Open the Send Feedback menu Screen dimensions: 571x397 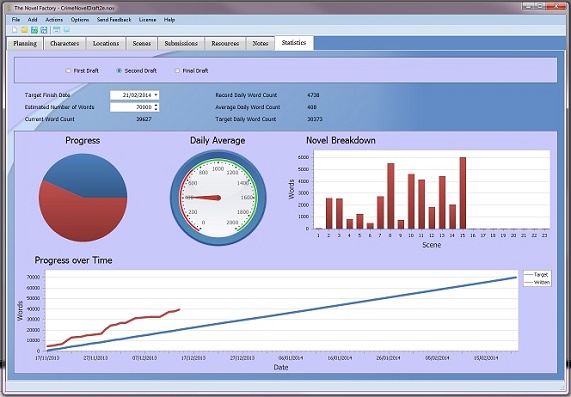coord(114,20)
